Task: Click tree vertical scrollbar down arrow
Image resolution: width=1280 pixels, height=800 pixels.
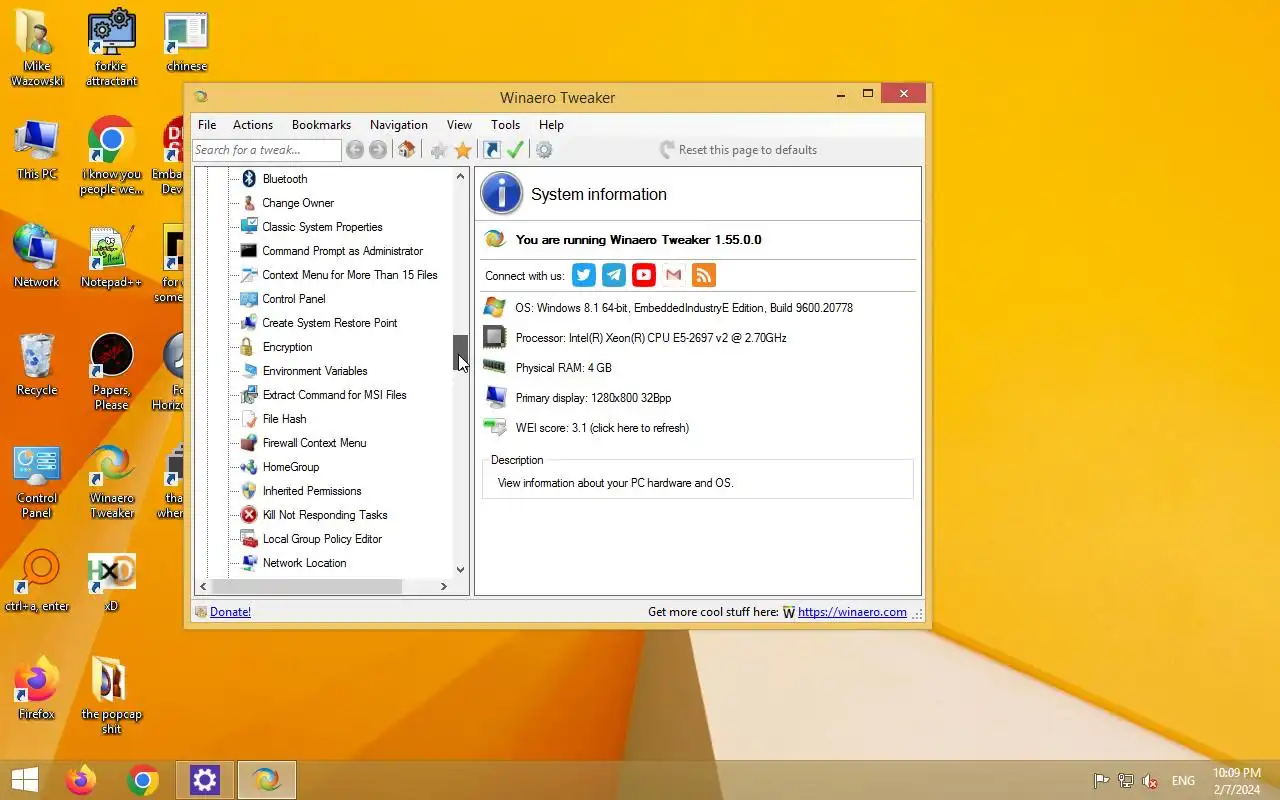Action: (460, 570)
